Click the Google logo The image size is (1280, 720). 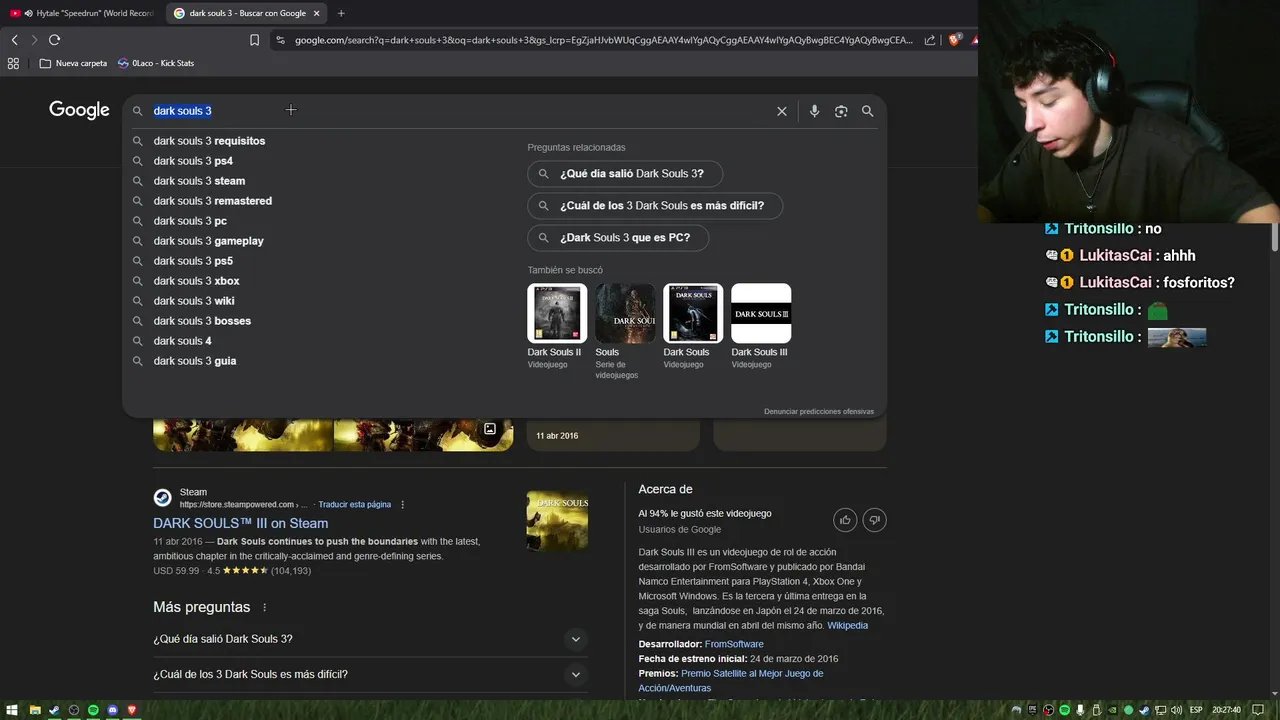[79, 110]
